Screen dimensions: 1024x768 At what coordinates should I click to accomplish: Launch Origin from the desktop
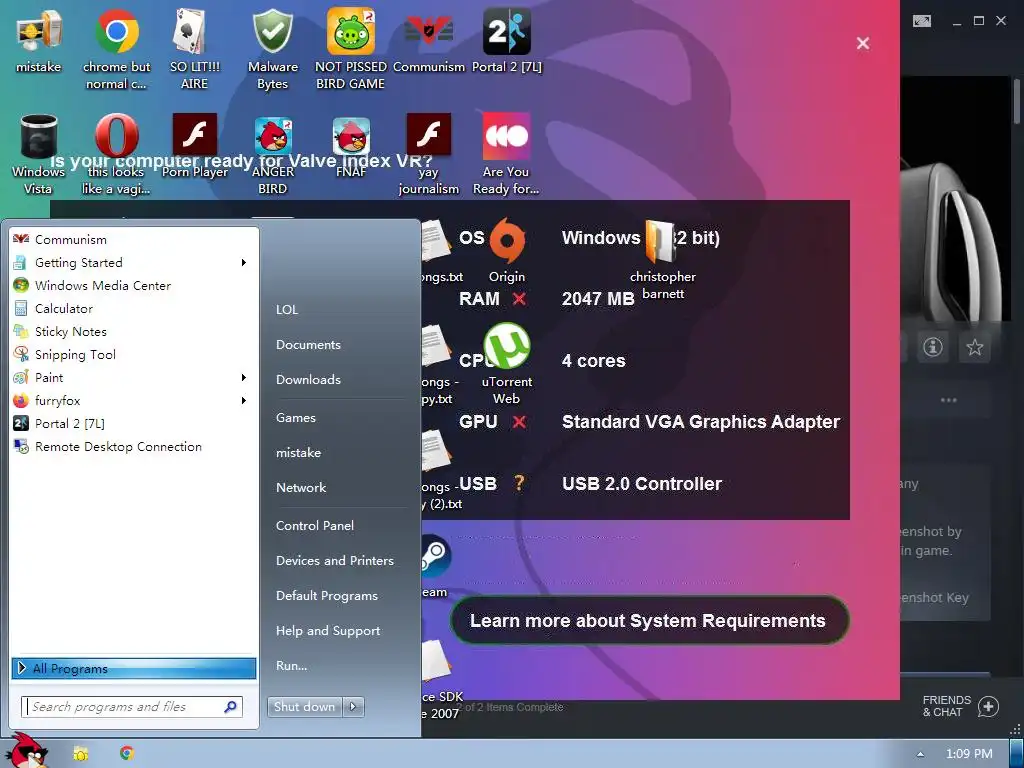(507, 251)
